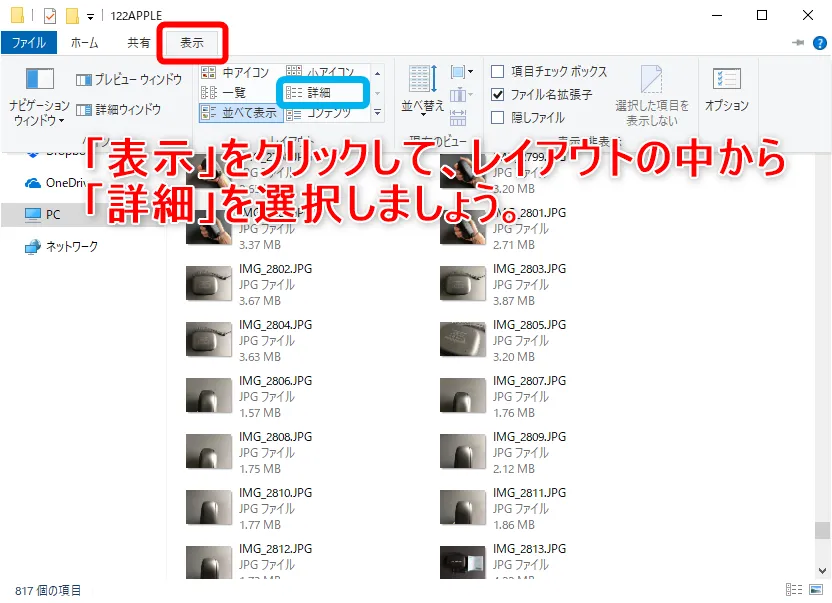Select file IMG_2803.JPG
832x603 pixels.
point(504,285)
